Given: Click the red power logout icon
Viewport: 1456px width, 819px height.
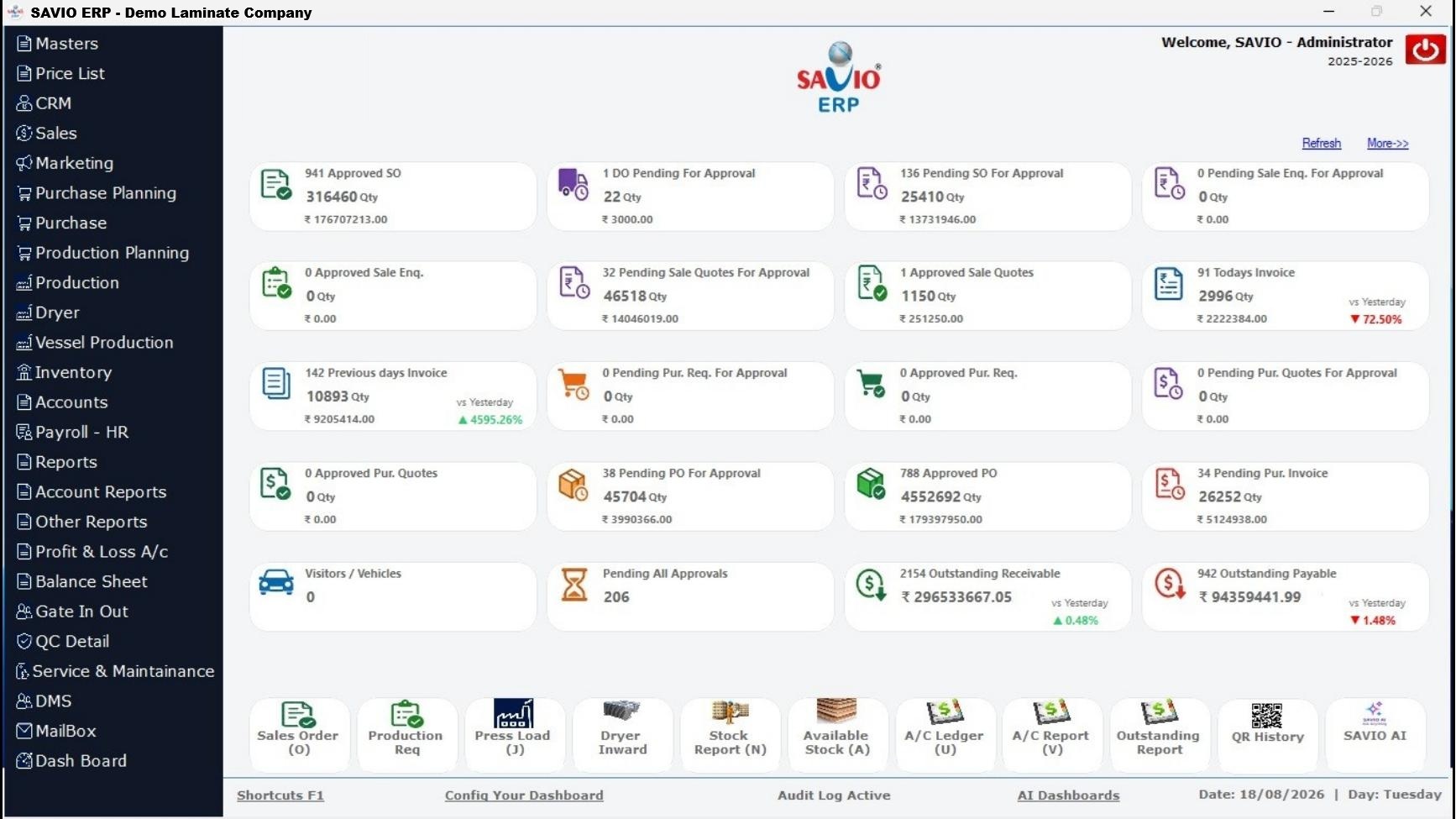Looking at the screenshot, I should pos(1425,50).
